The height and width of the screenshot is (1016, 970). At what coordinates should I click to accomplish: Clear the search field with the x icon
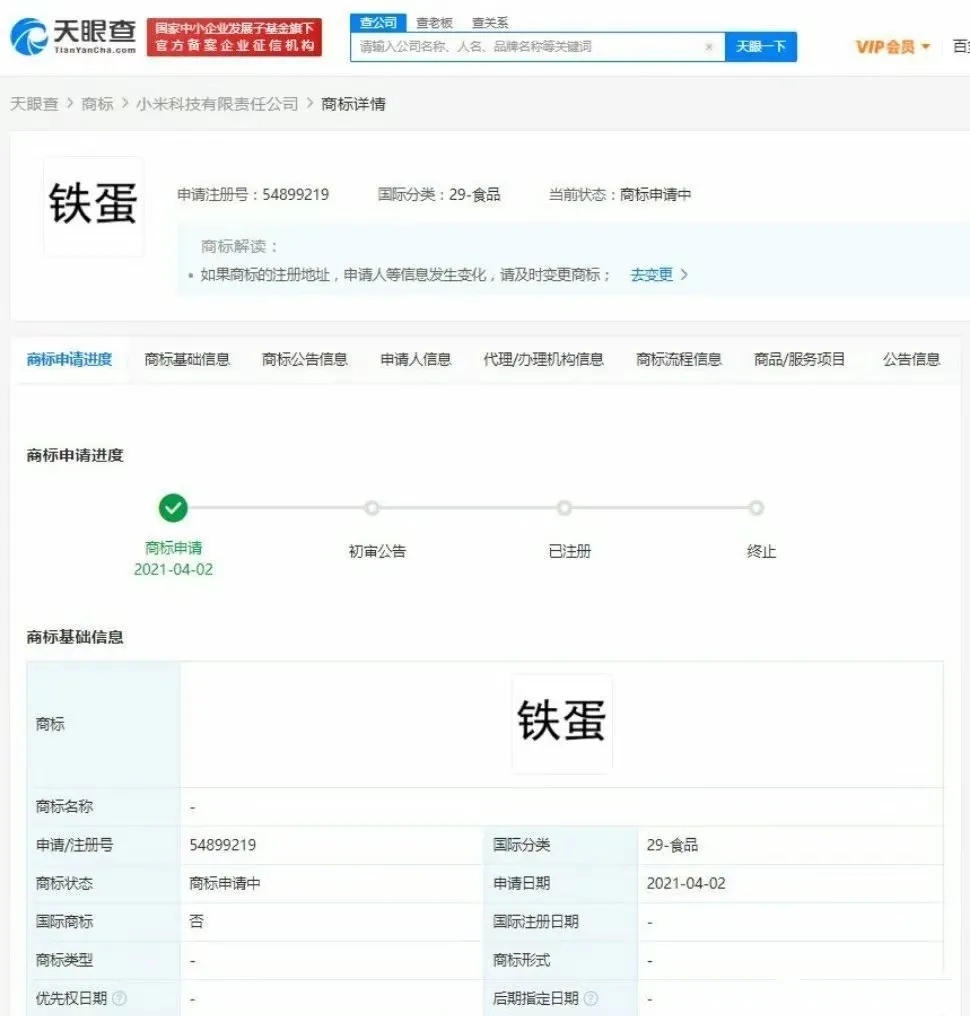tap(709, 47)
